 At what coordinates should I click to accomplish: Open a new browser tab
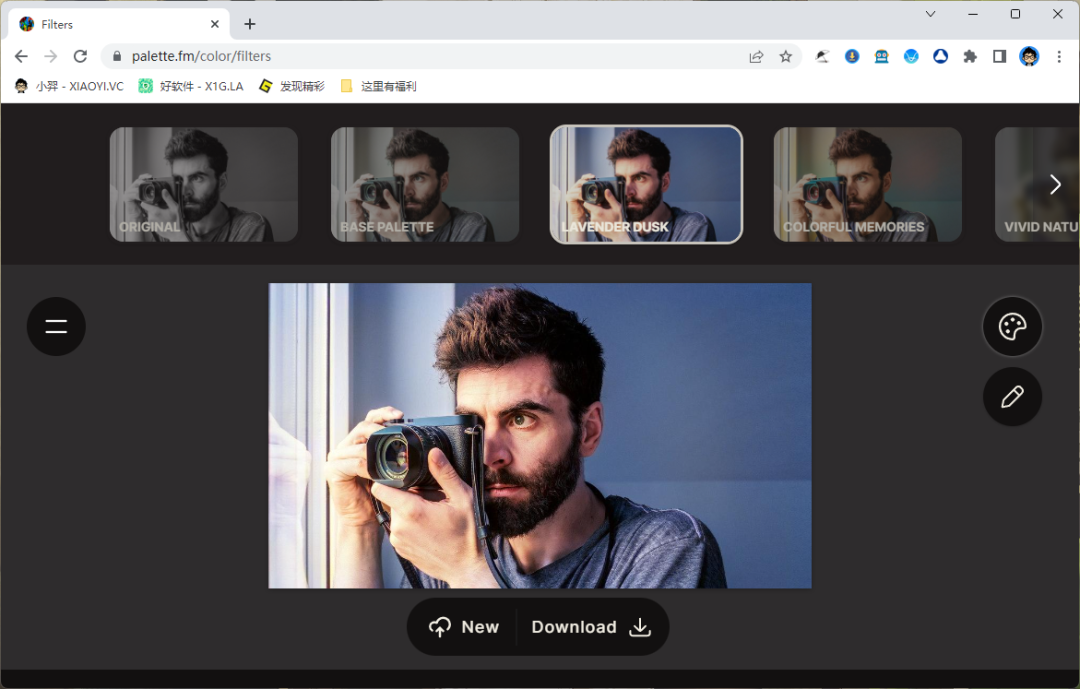[x=250, y=24]
